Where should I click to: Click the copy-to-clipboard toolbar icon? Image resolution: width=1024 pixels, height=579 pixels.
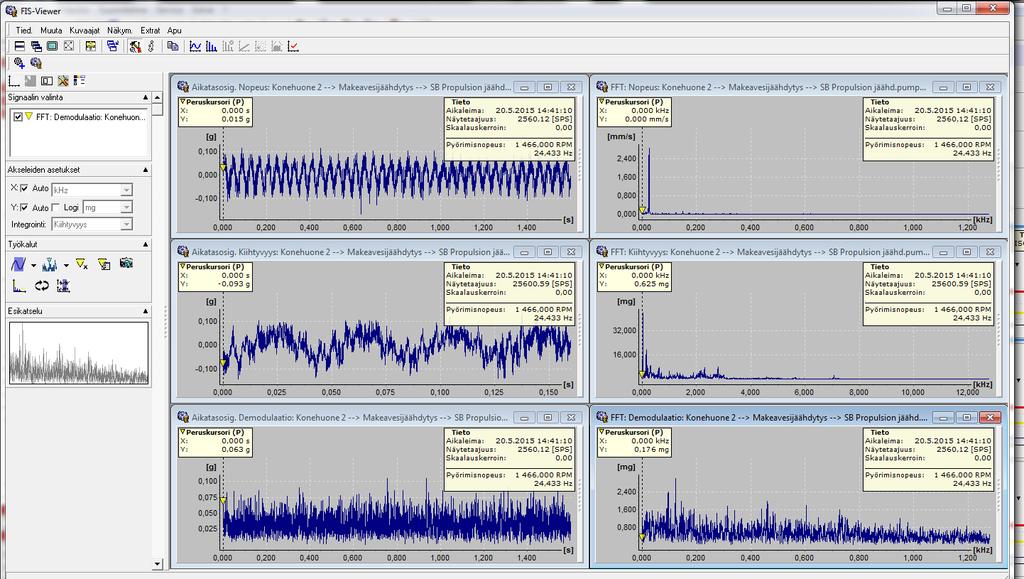(x=172, y=46)
